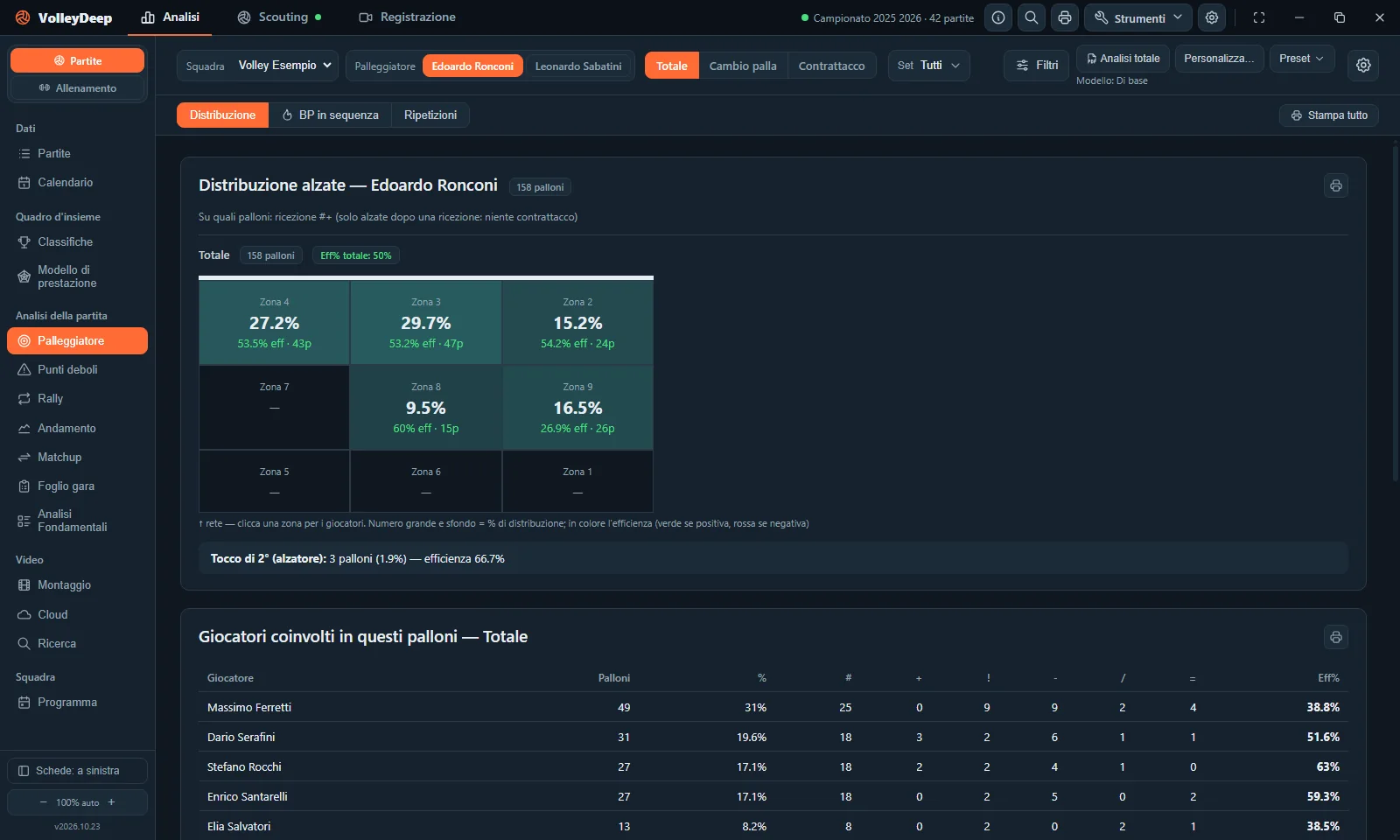The width and height of the screenshot is (1400, 840).
Task: Open the Scouting tab
Action: [280, 17]
